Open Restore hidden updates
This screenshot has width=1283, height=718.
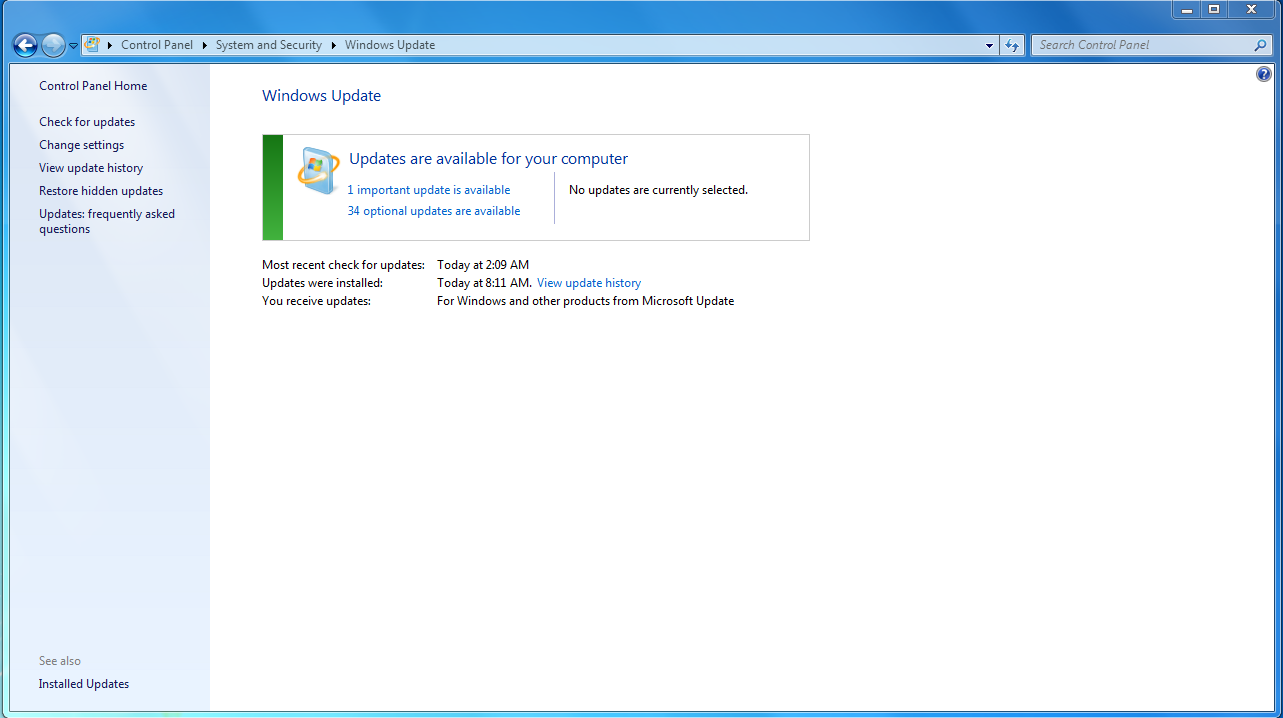pyautogui.click(x=101, y=191)
